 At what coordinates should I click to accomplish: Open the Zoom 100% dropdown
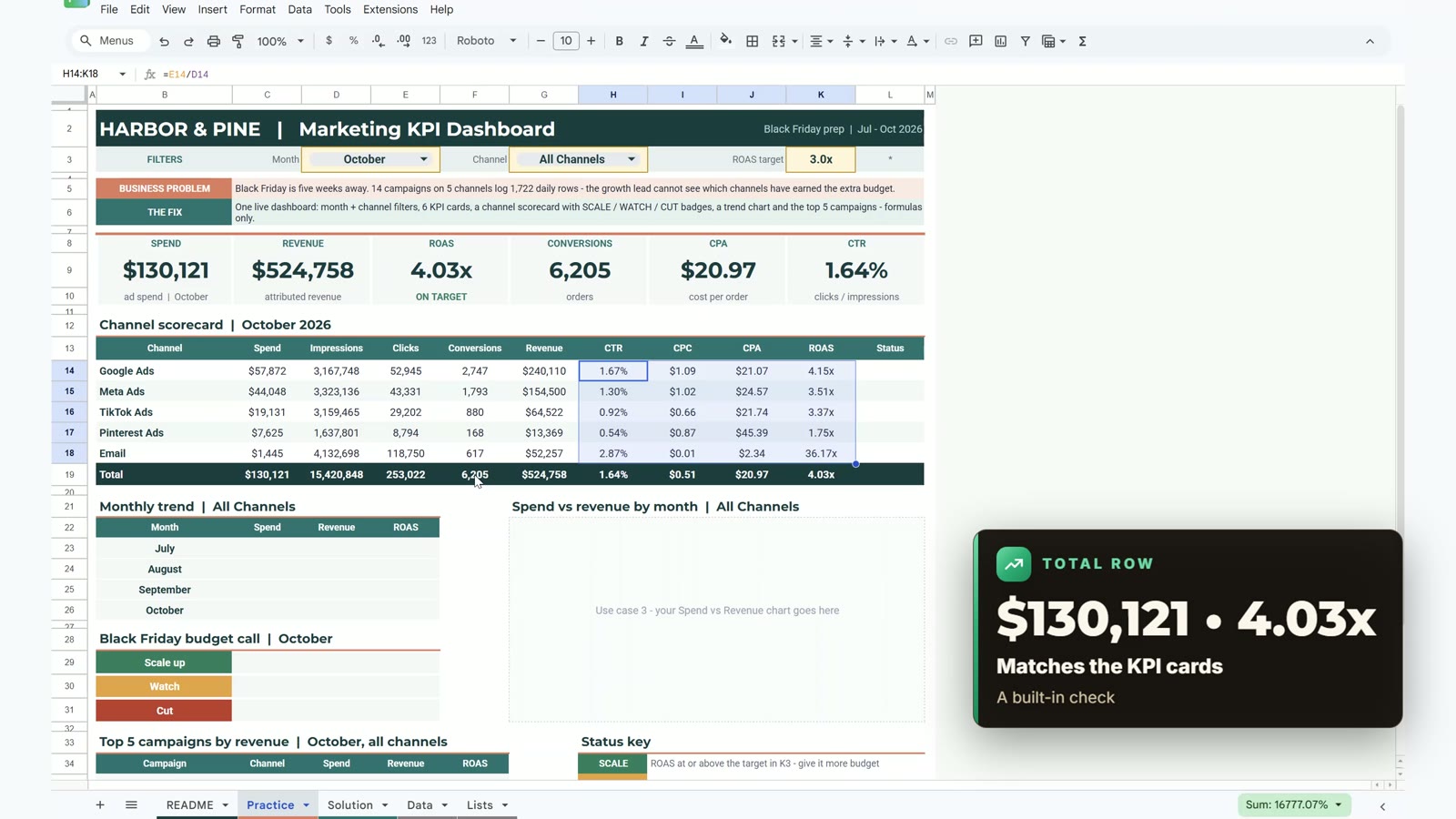coord(280,41)
